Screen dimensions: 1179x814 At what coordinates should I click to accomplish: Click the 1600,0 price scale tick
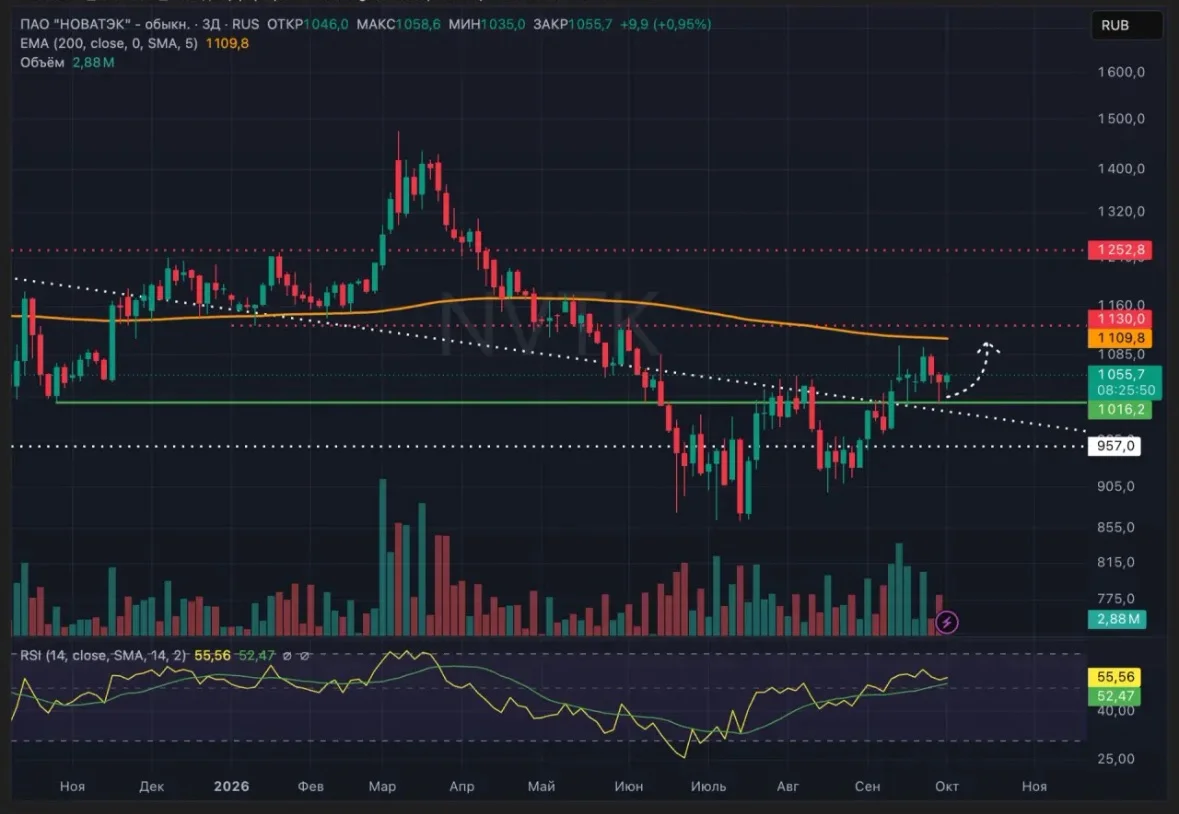1120,72
